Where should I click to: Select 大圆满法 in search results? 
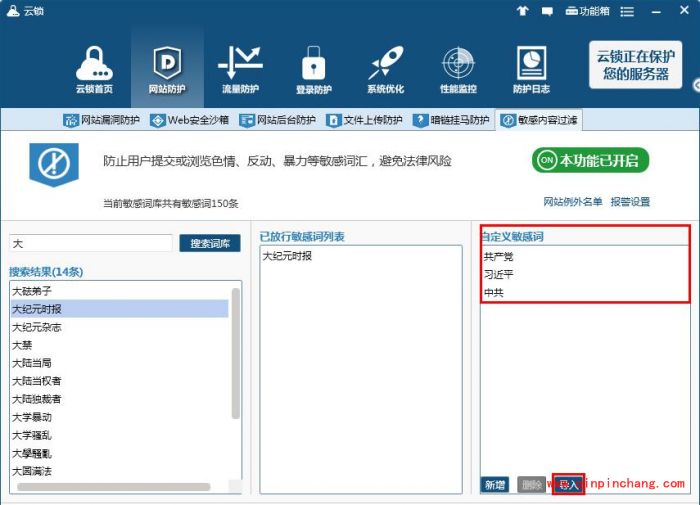click(x=119, y=471)
